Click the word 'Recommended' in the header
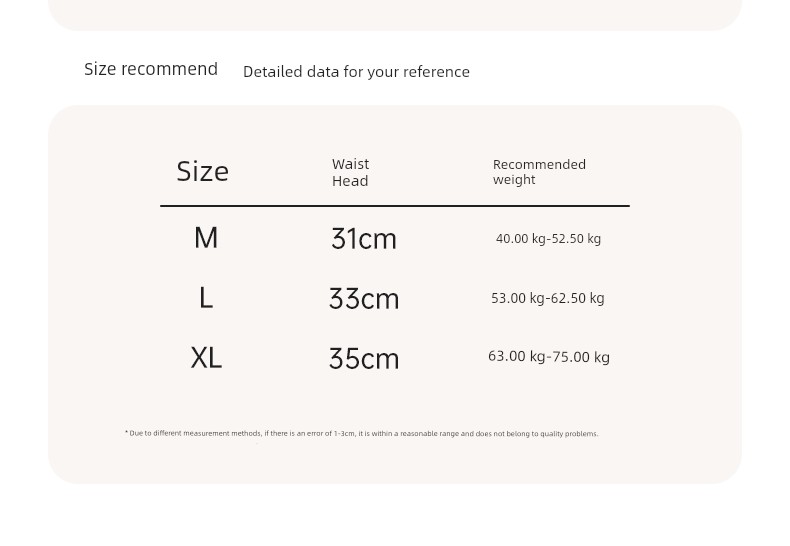 pos(539,164)
